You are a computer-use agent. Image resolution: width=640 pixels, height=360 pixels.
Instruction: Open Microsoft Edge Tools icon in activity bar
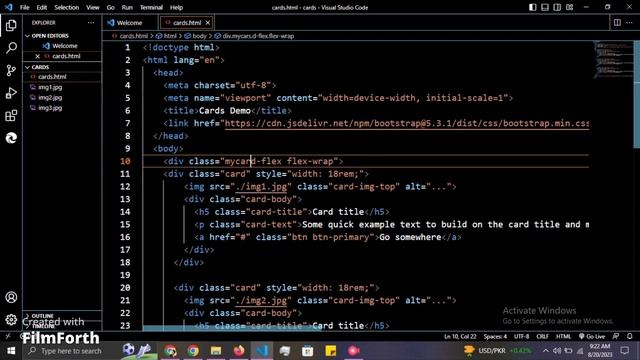coord(11,138)
